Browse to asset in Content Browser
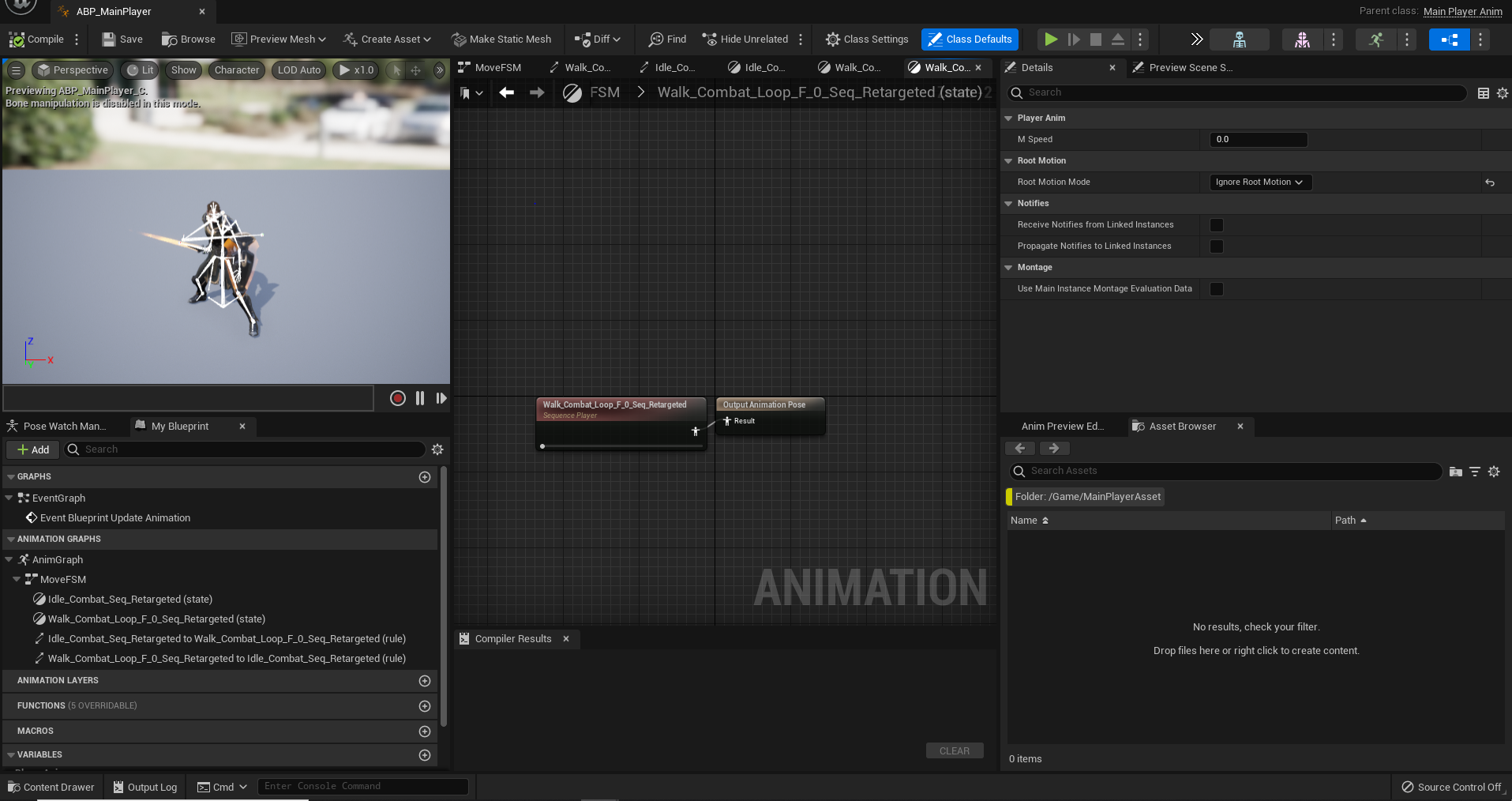 [189, 39]
